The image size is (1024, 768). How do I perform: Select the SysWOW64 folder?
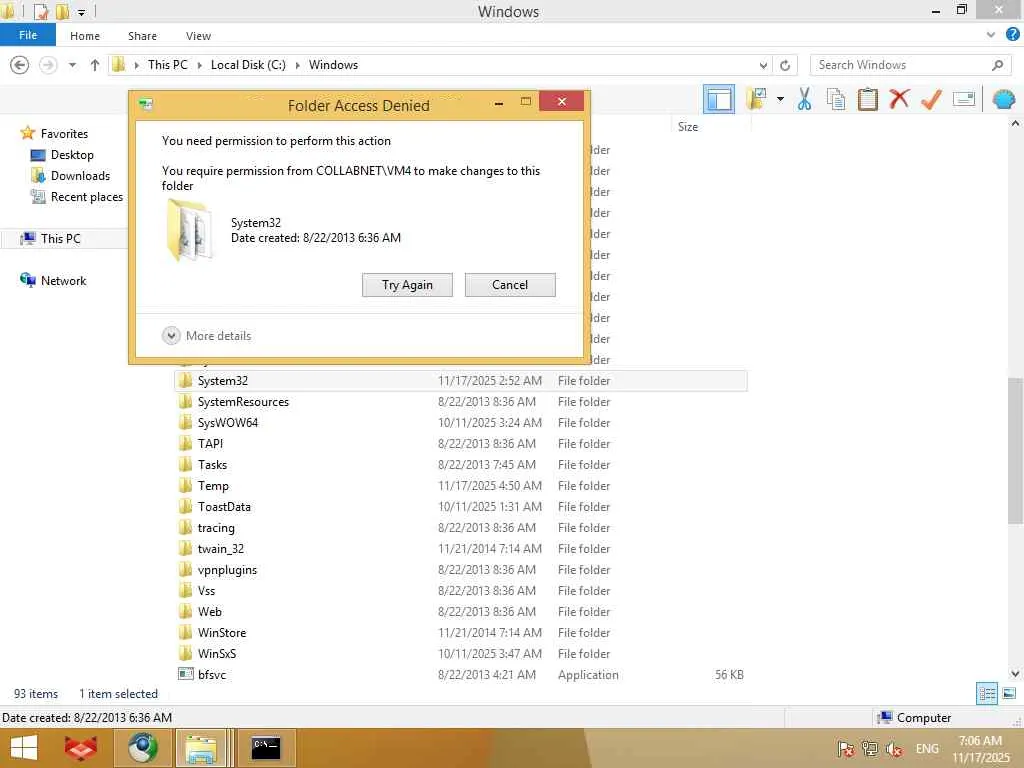228,423
